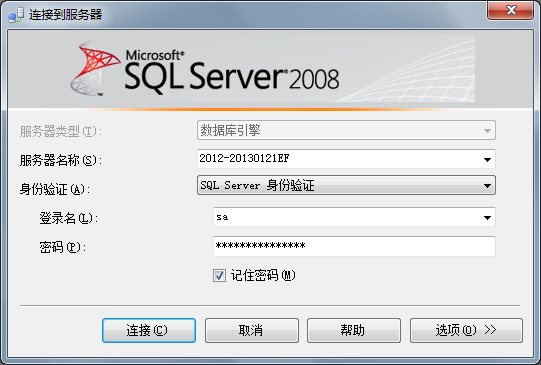Open help via 帮助 button
541x365 pixels.
pos(354,330)
